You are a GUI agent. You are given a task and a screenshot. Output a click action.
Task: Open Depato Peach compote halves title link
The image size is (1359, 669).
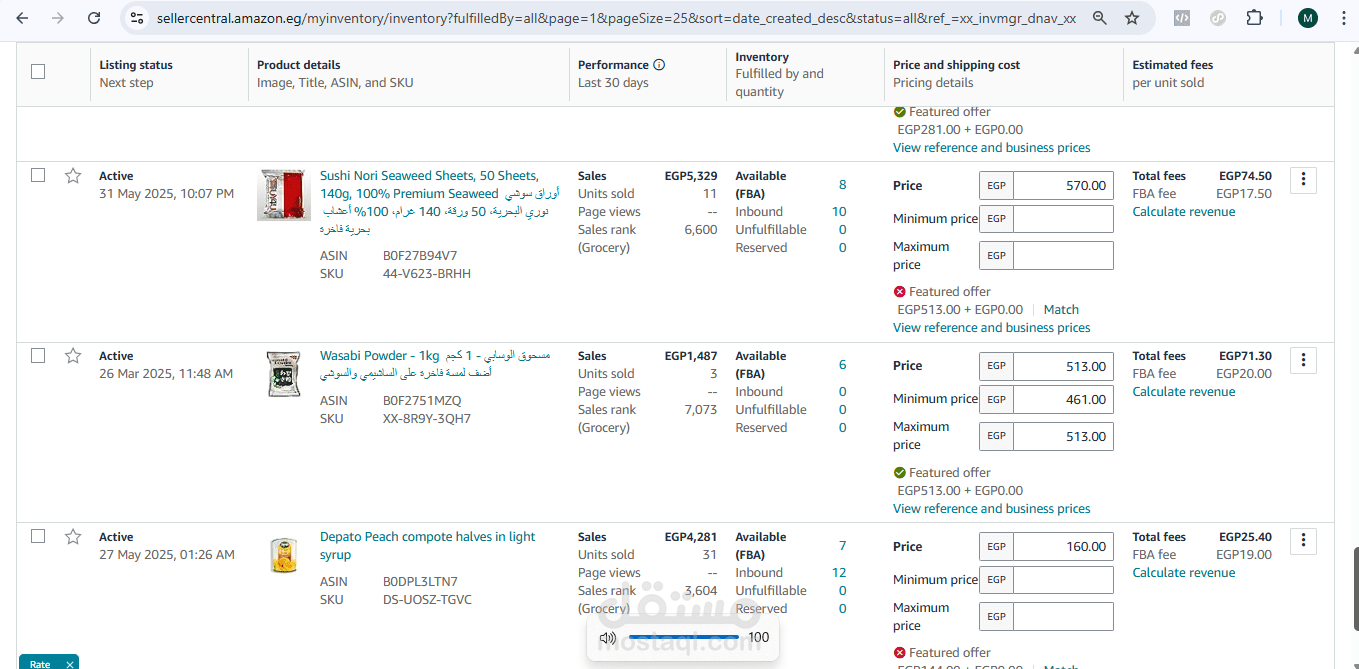coord(428,546)
